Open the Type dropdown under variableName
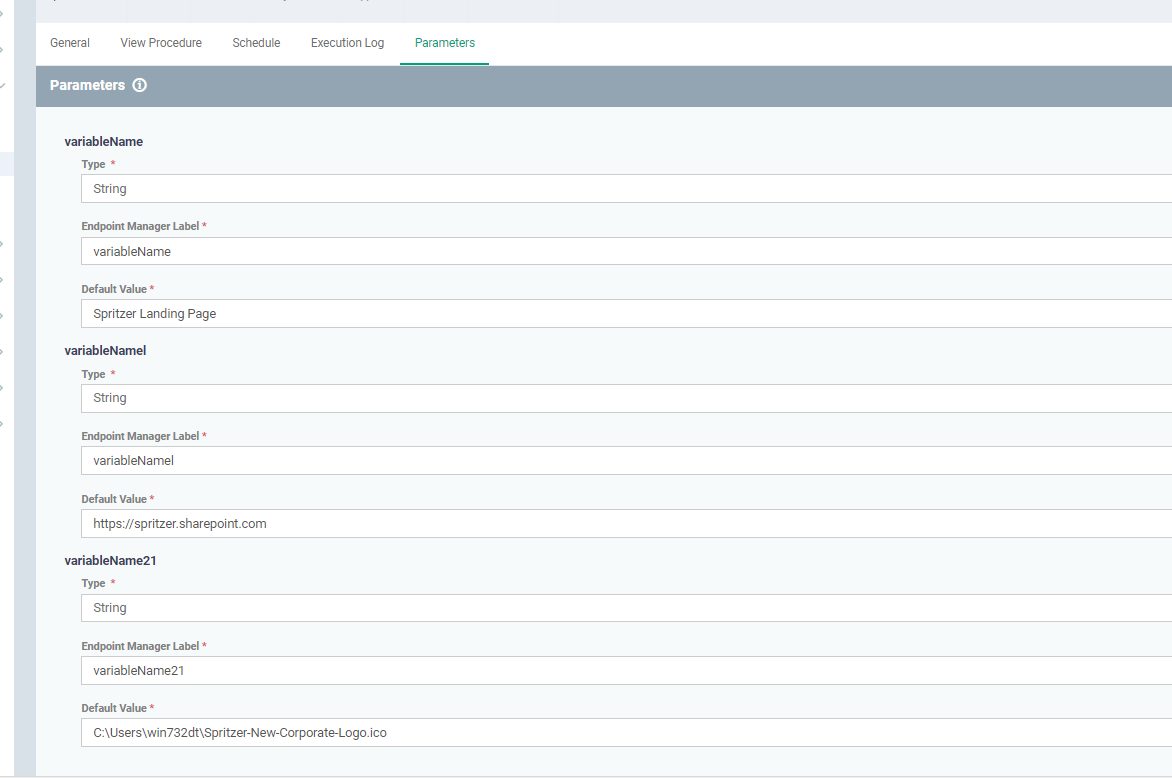1172x778 pixels. [626, 188]
